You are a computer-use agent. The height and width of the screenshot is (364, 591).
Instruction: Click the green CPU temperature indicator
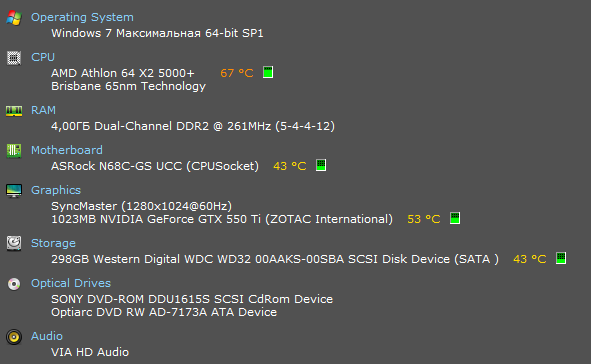[268, 72]
